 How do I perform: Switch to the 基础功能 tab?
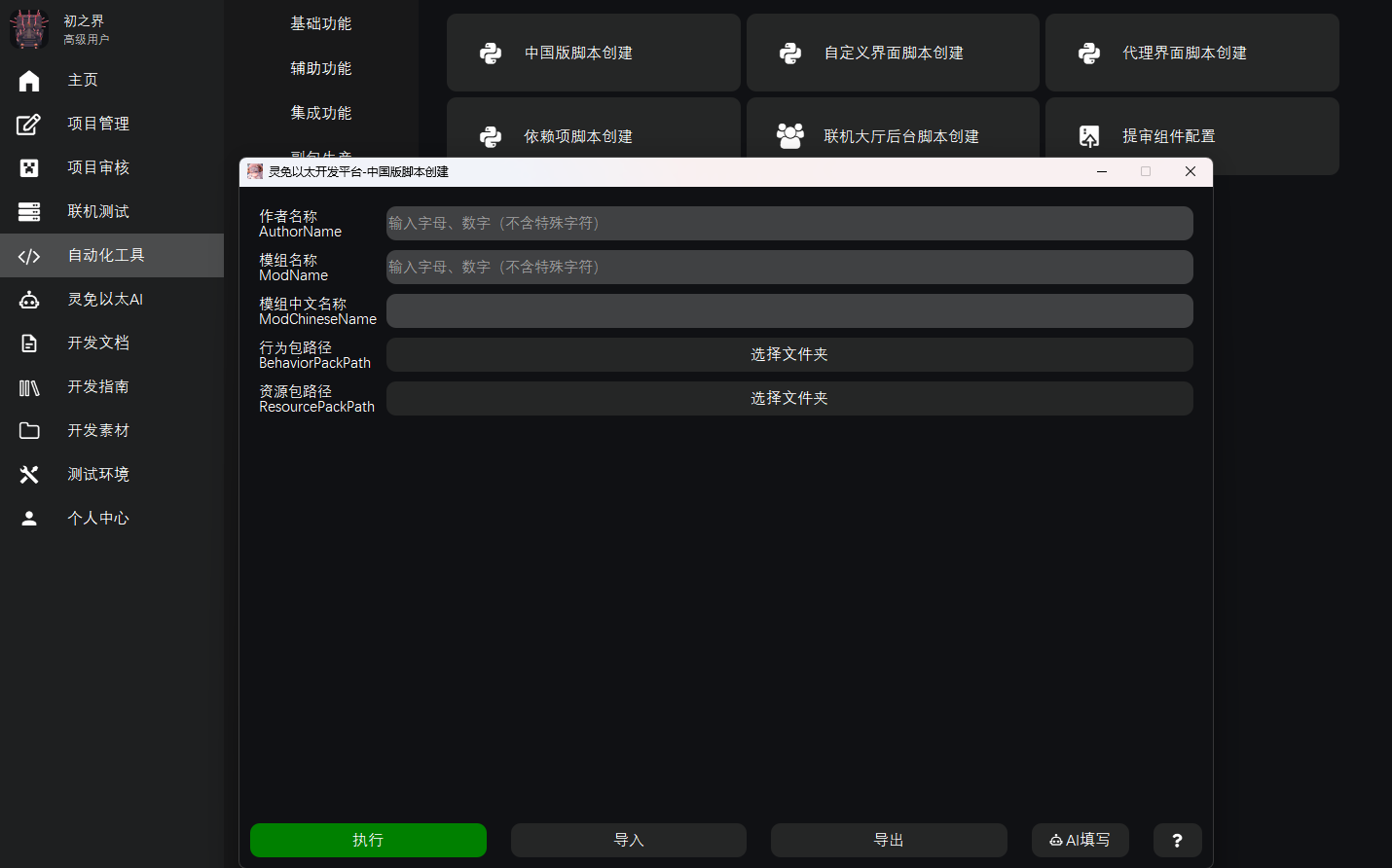(320, 23)
